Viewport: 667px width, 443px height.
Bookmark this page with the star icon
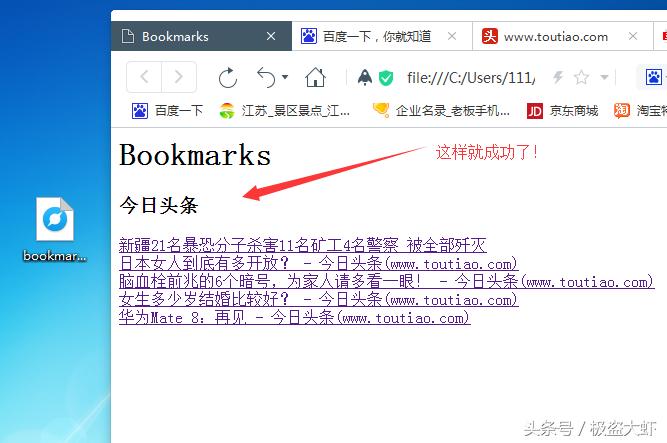point(581,77)
